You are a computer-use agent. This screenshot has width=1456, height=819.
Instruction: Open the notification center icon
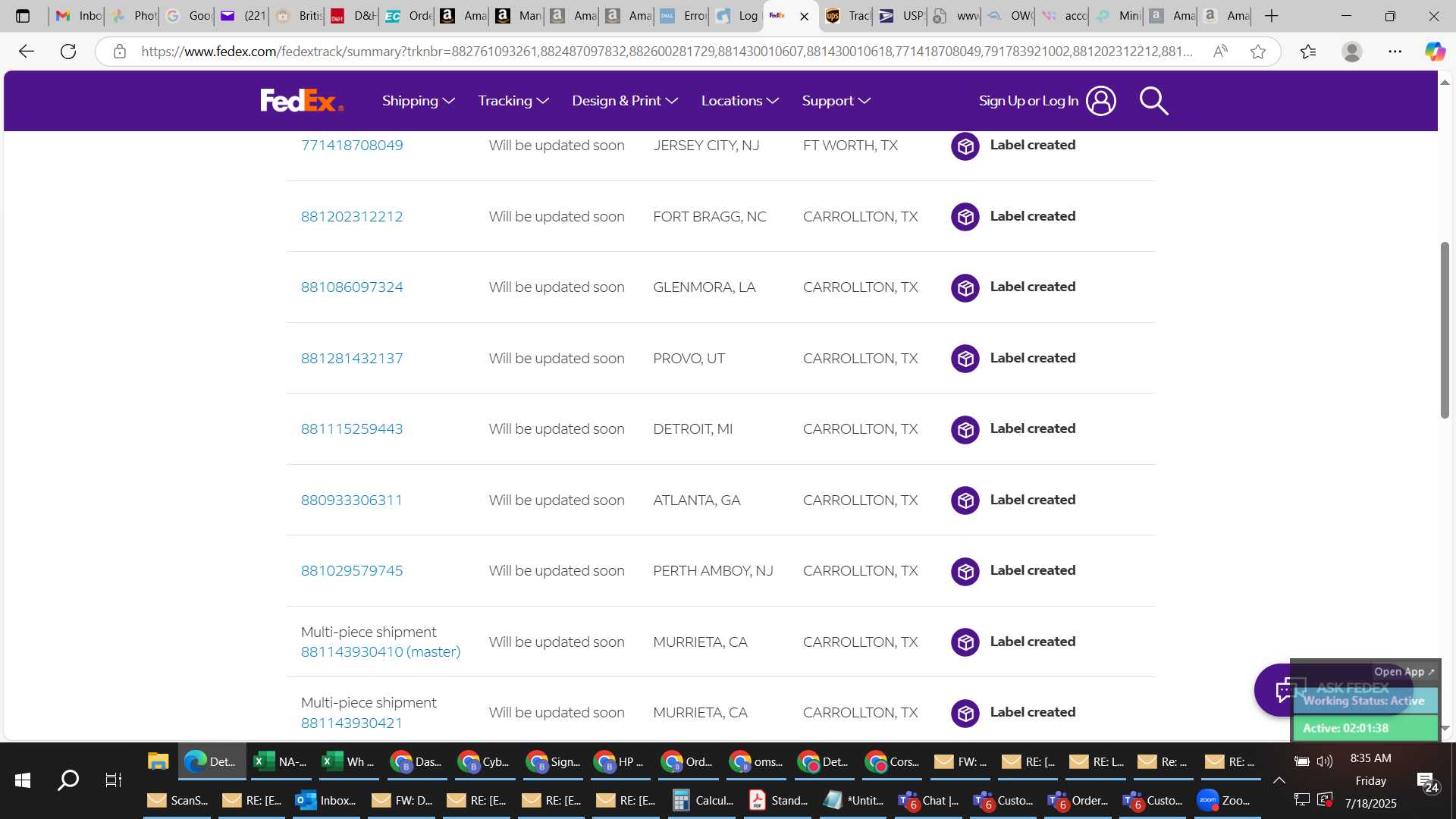(1428, 782)
